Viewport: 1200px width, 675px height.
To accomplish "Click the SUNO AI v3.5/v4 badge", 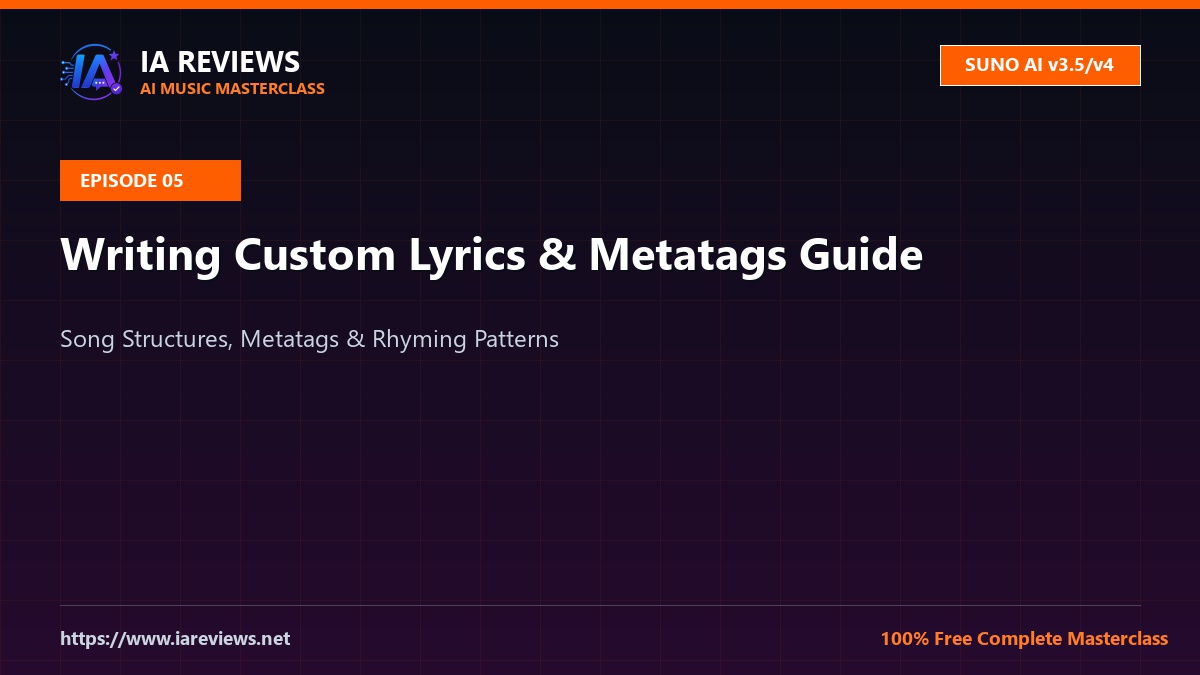I will pos(1040,66).
